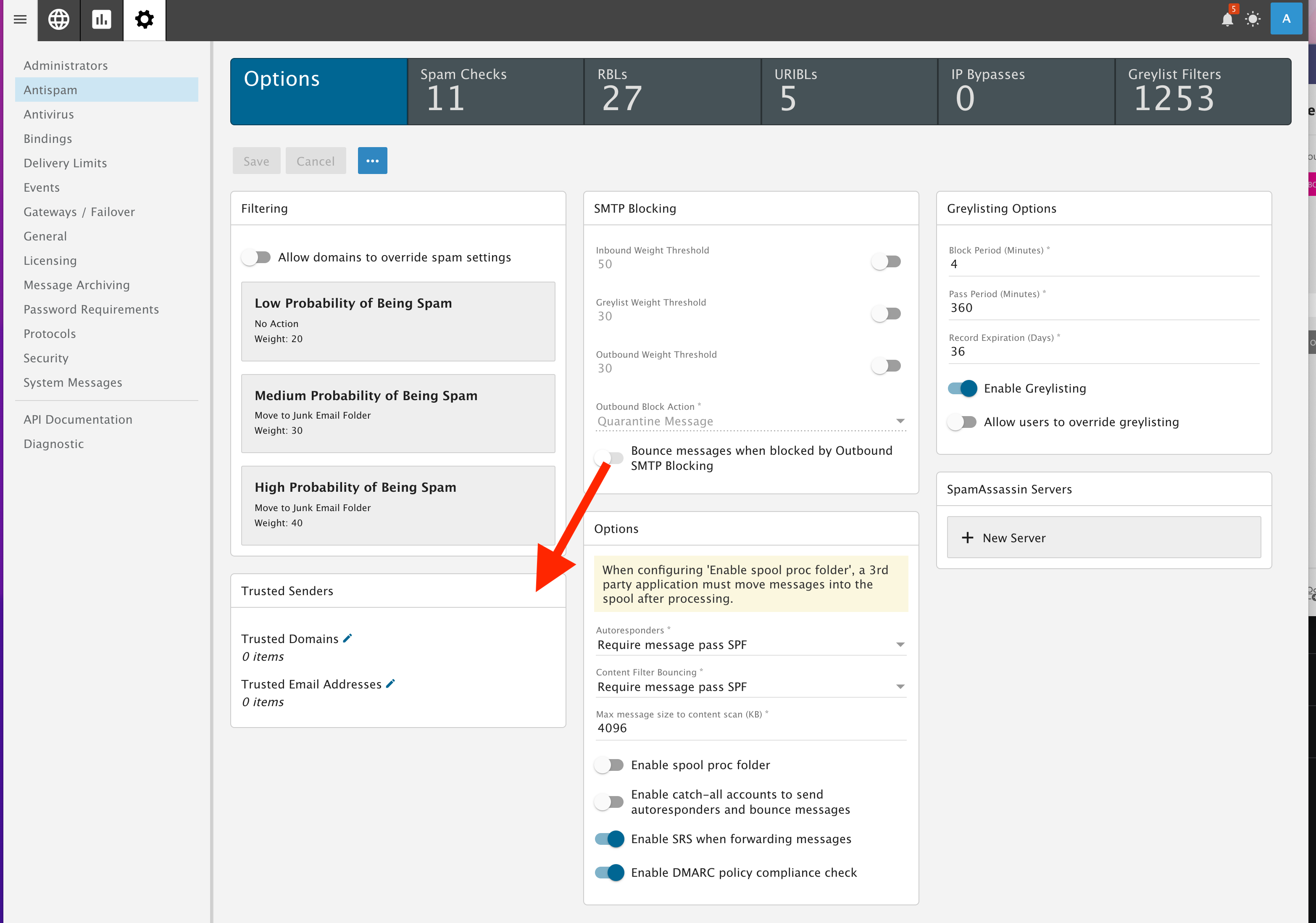Toggle Allow domains to override spam settings
Viewport: 1316px width, 923px height.
tap(255, 257)
